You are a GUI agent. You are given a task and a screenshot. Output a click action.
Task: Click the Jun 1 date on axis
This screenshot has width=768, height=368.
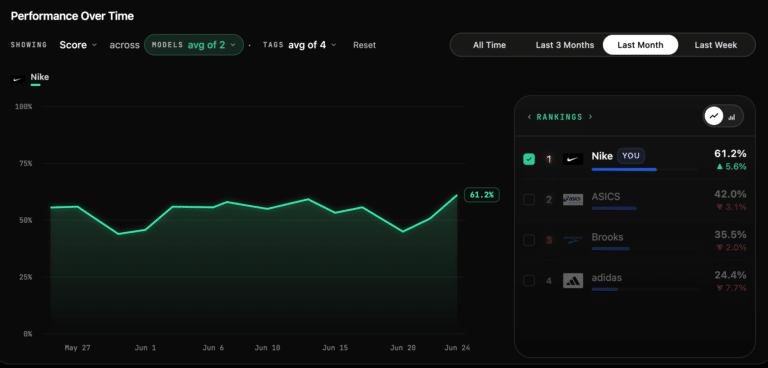tap(145, 348)
